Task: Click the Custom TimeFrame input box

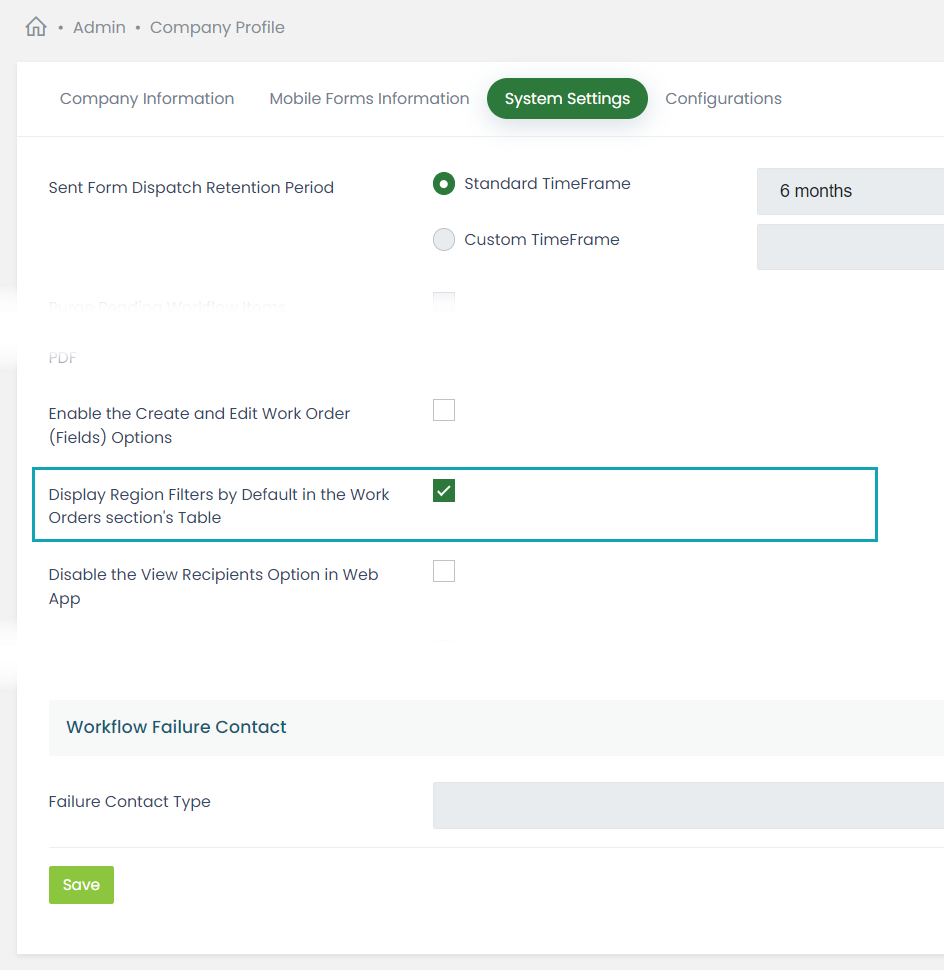Action: point(850,247)
